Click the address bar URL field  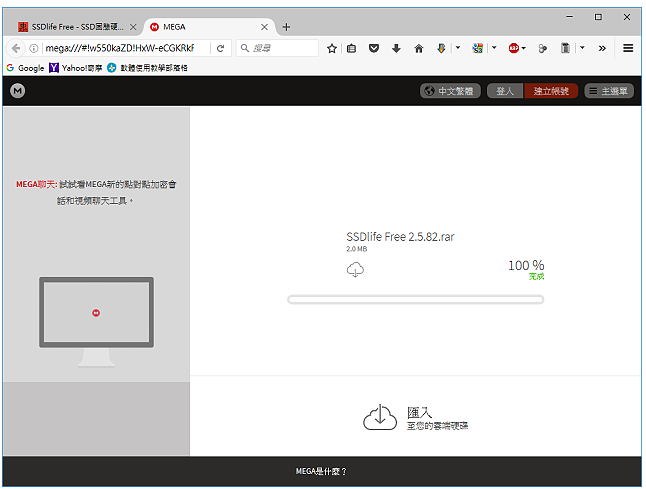[124, 48]
